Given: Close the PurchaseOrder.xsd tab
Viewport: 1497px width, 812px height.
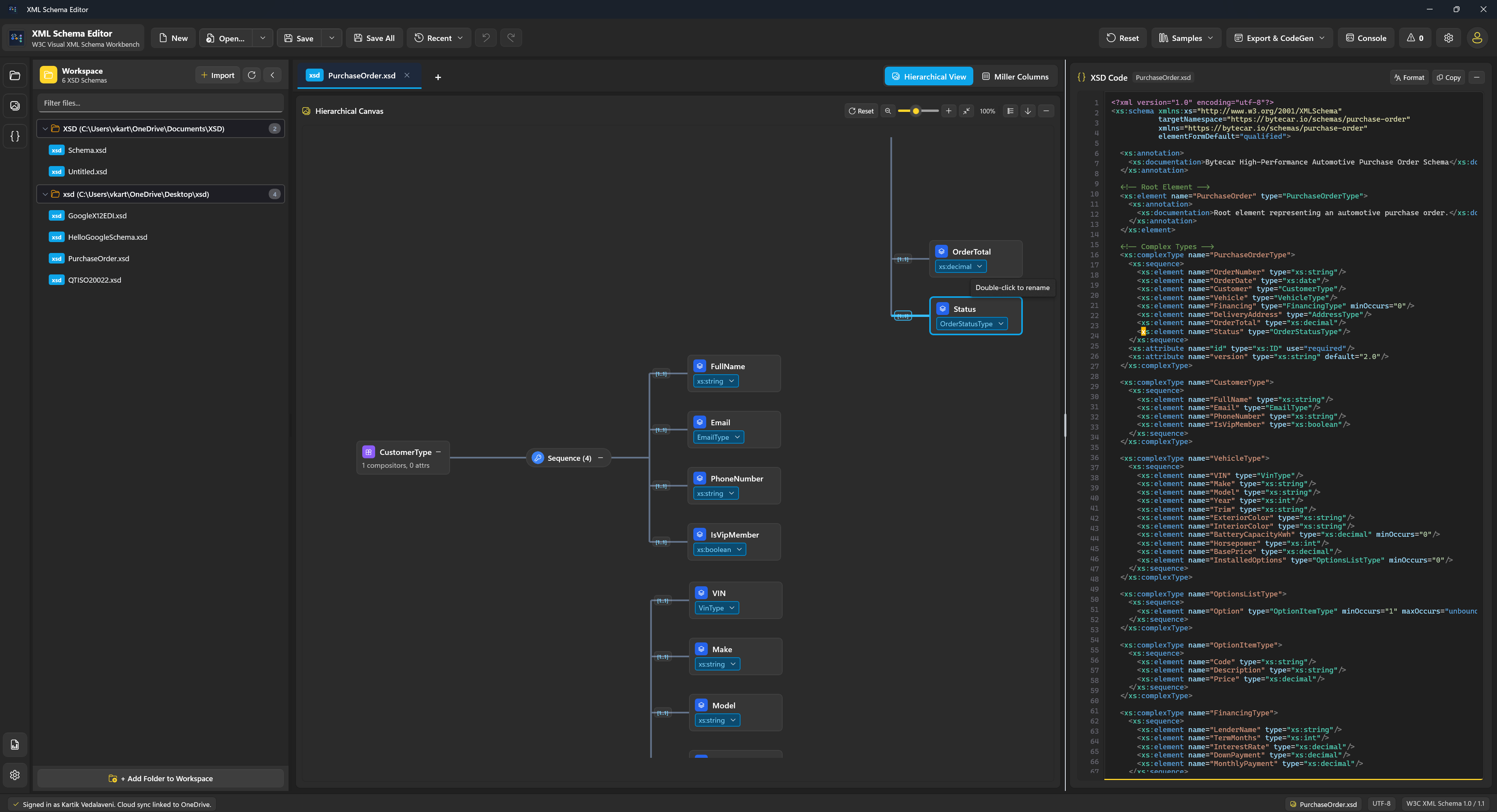Looking at the screenshot, I should [407, 76].
